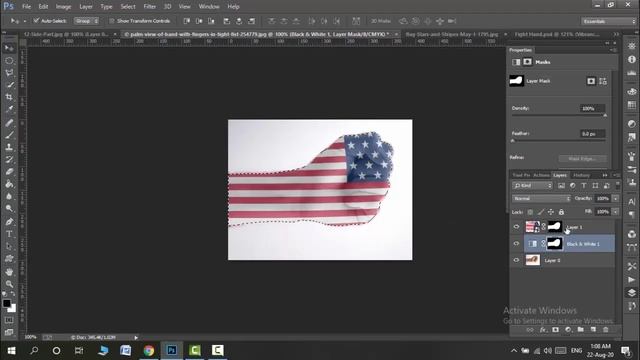Switch foreground and background colors

point(13,294)
